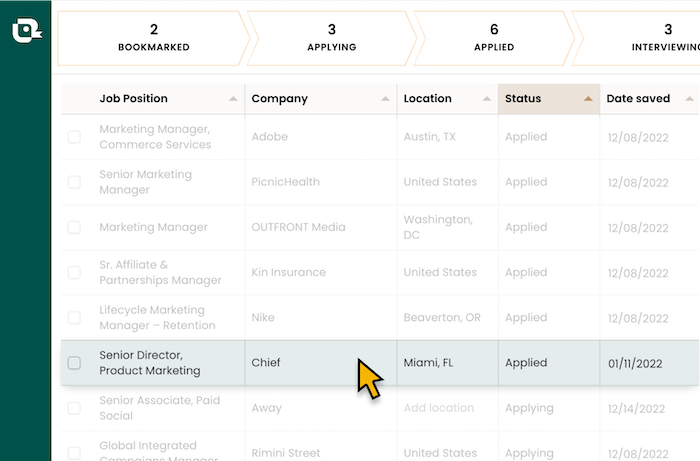Click United States location in PicnicHealth row

coord(440,182)
